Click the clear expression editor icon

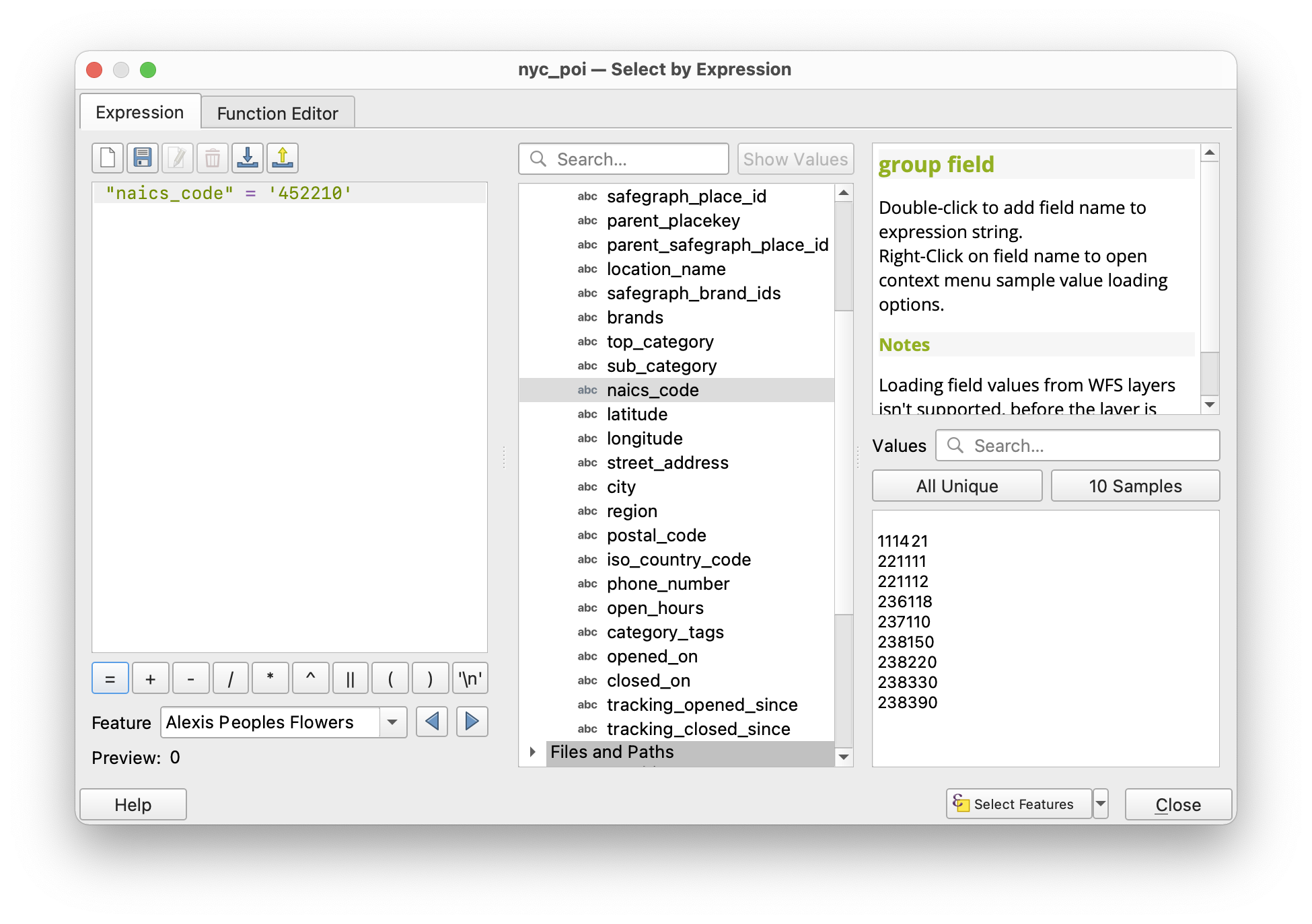pos(108,159)
